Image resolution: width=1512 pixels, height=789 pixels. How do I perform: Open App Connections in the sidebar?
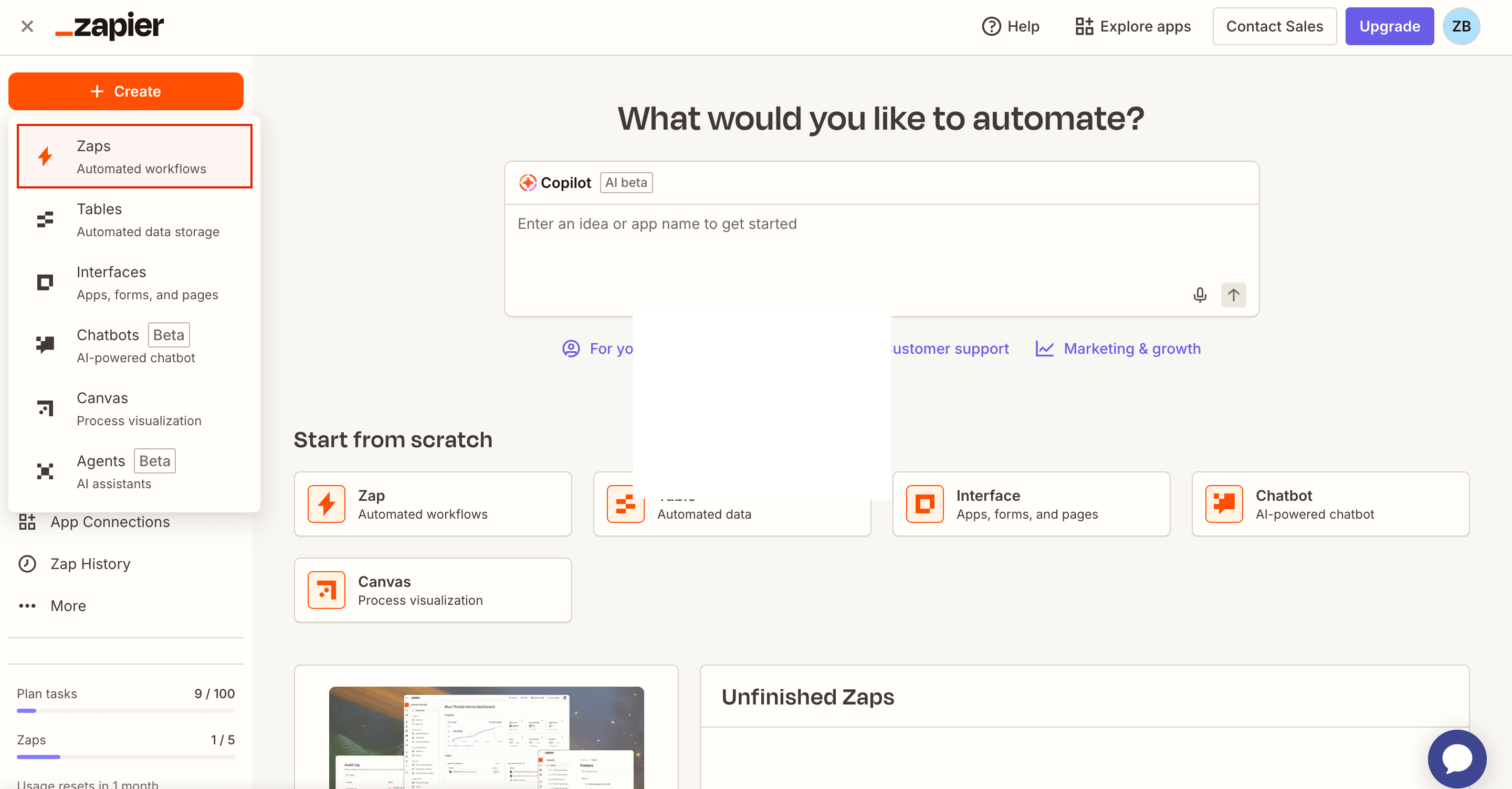point(109,521)
